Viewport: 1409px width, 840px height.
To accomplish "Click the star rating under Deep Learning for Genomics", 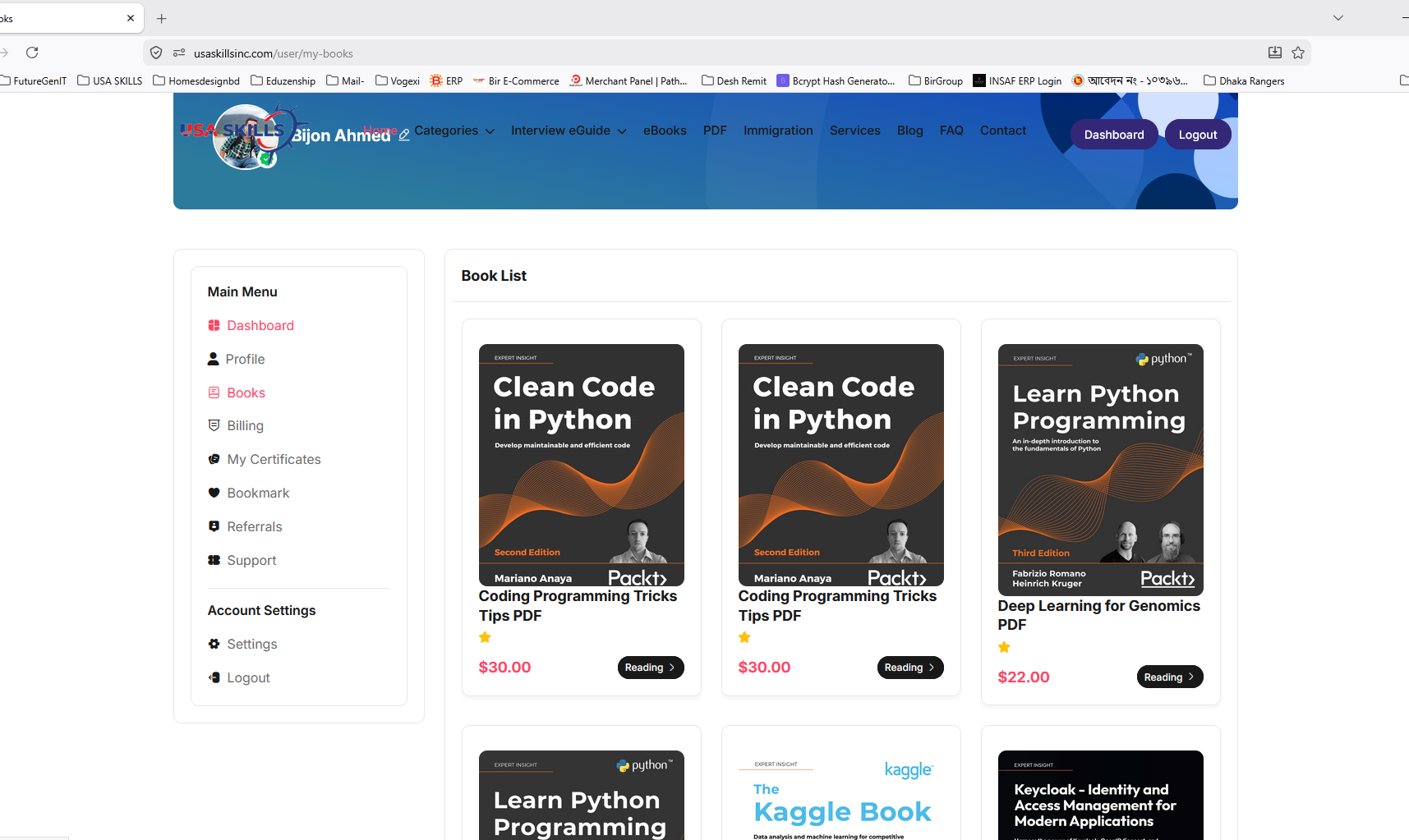I will point(1004,647).
